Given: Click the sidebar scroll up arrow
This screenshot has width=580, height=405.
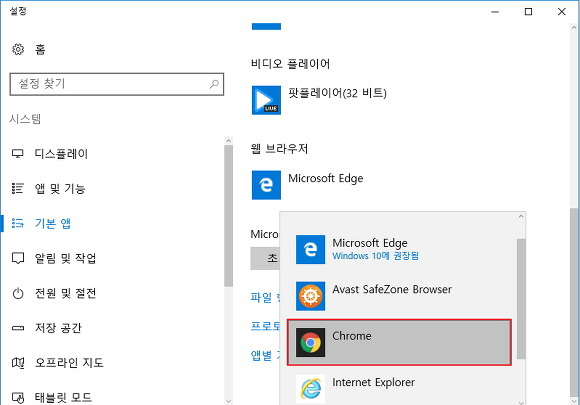Looking at the screenshot, I should 228,141.
